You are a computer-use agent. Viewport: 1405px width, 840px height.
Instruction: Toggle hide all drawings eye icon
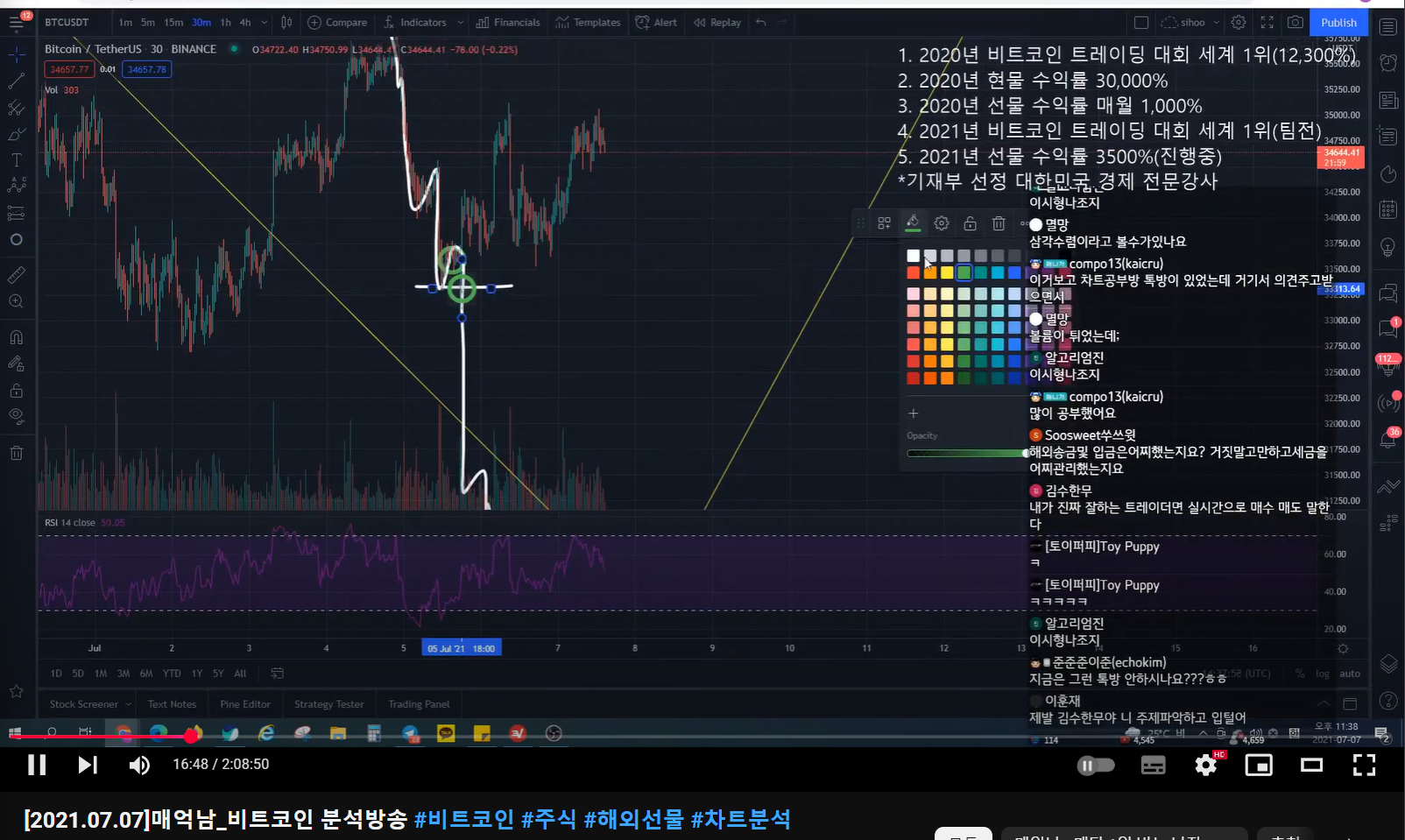pos(17,416)
